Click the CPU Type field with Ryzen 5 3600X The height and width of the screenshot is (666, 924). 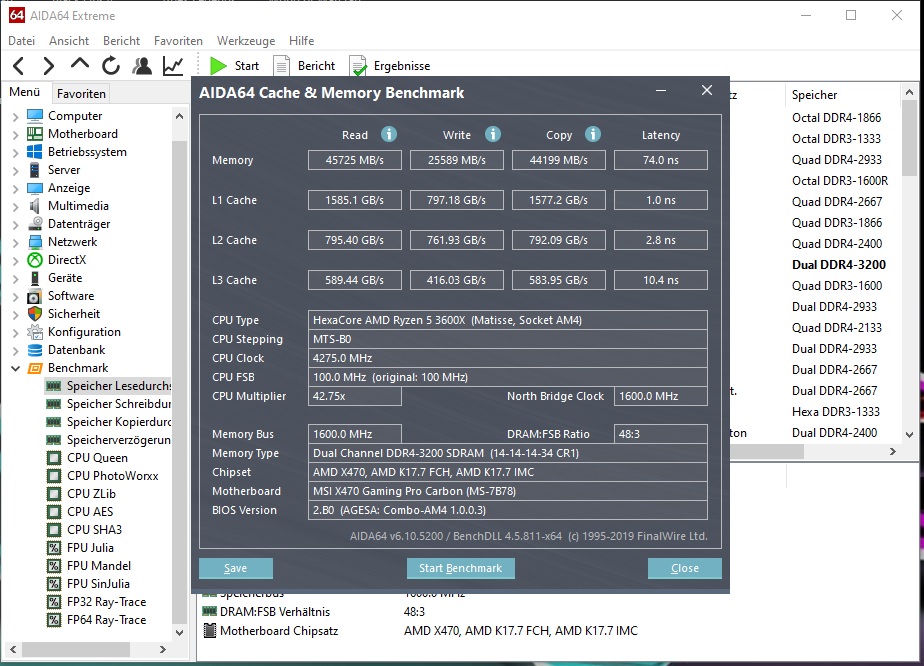(507, 320)
